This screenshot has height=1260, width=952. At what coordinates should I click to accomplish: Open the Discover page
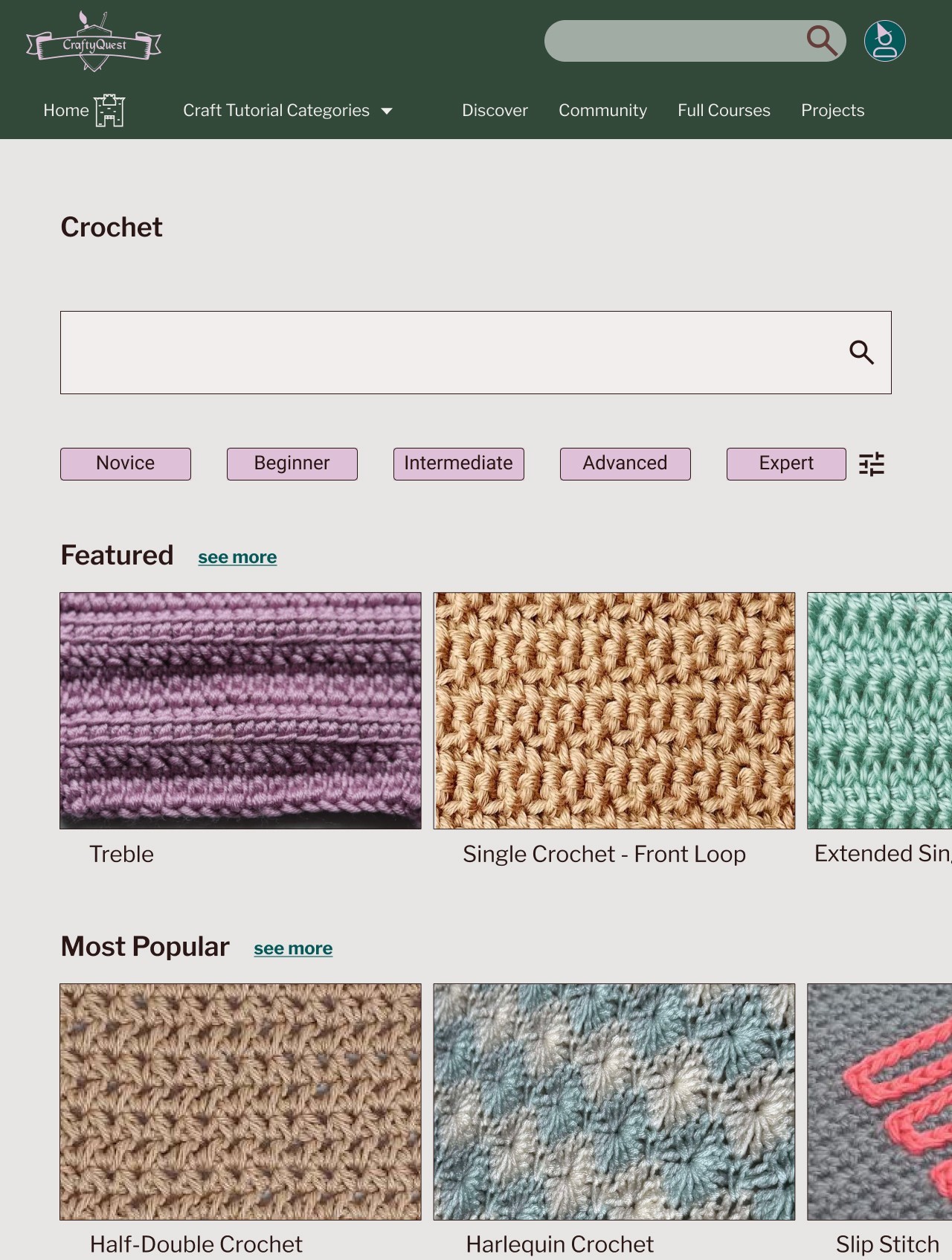coord(495,110)
